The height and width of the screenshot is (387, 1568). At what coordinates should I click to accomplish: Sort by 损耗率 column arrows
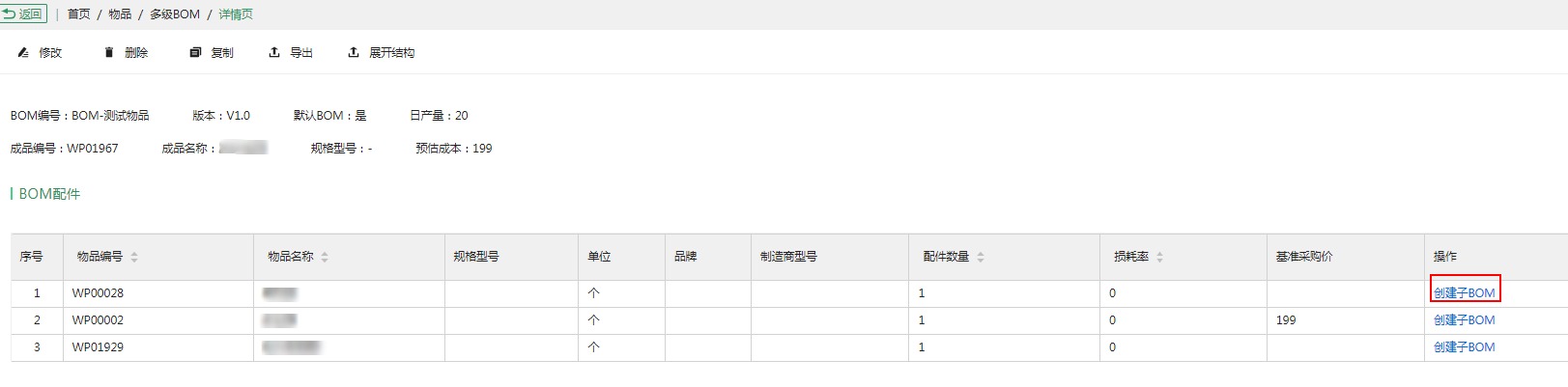pos(1159,257)
